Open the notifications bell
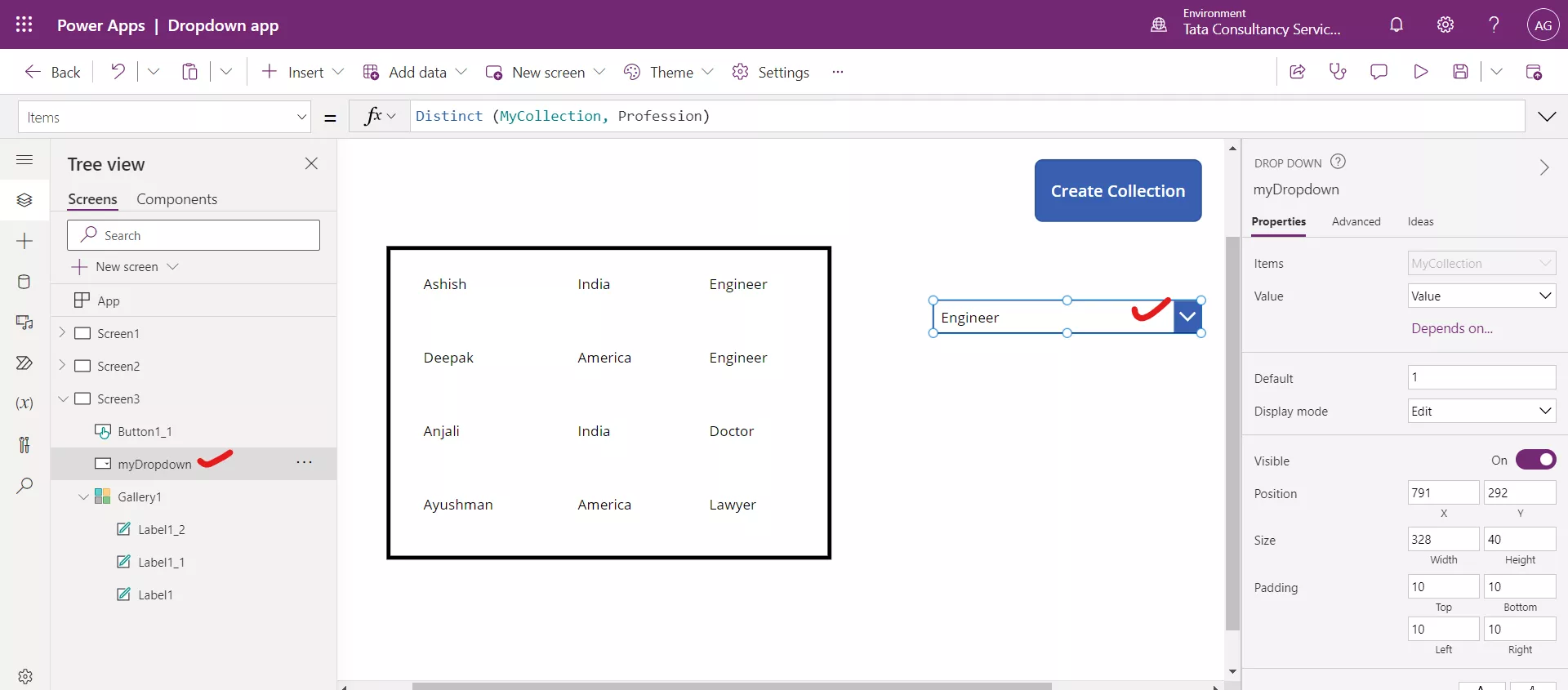The height and width of the screenshot is (690, 1568). point(1396,24)
